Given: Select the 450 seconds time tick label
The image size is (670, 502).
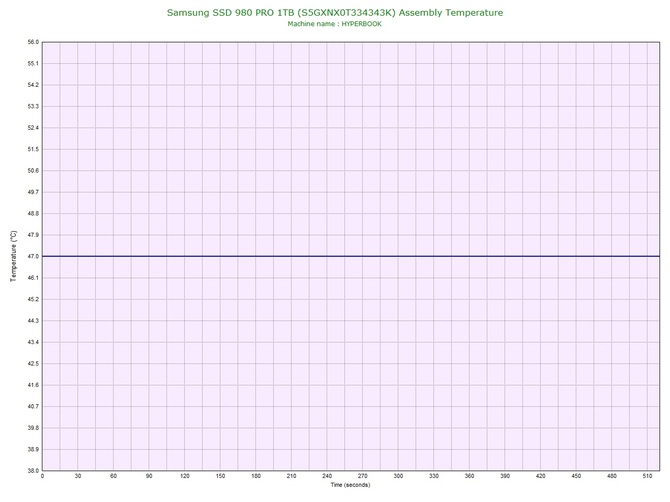Looking at the screenshot, I should pos(576,476).
